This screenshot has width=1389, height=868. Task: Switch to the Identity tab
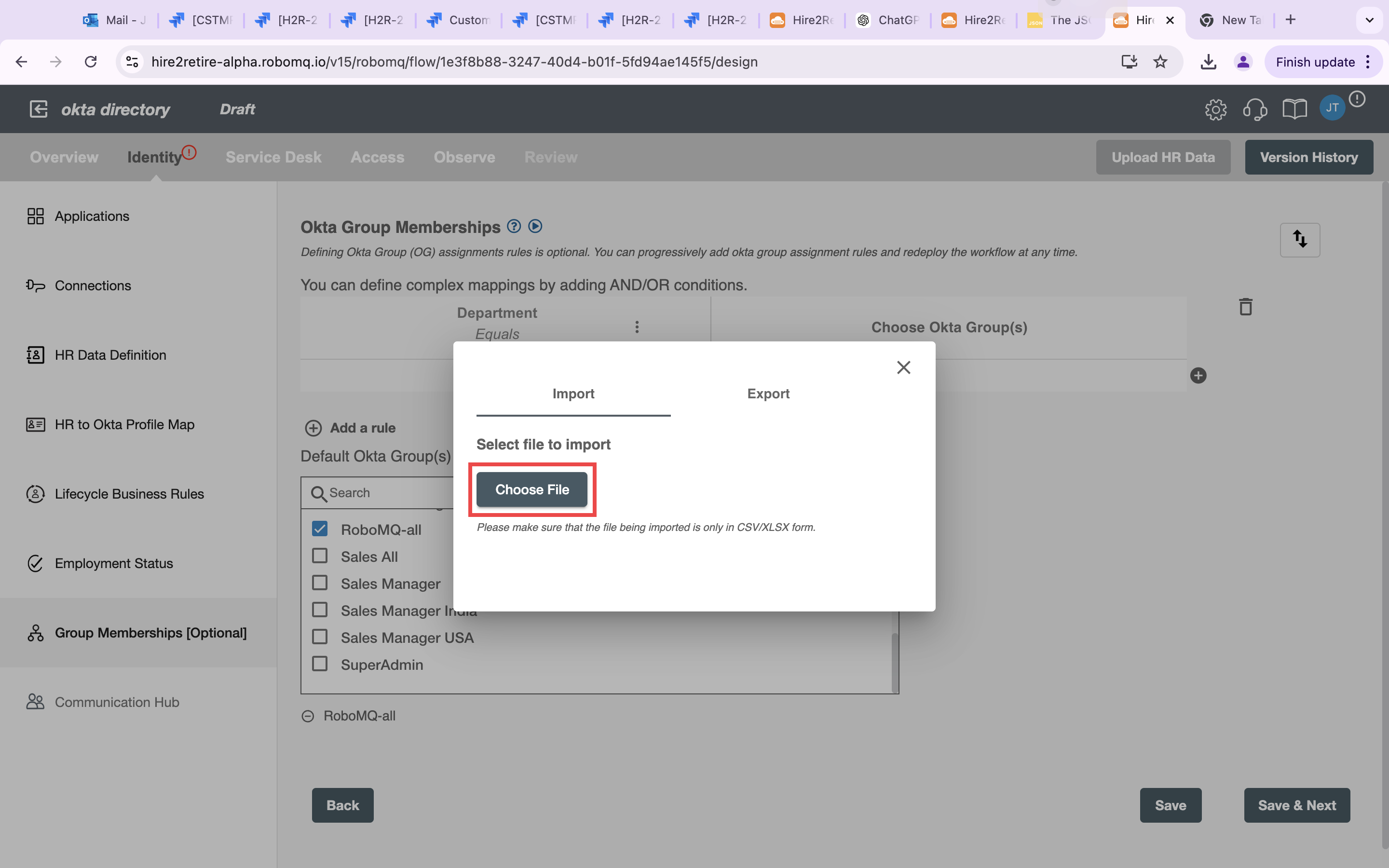pyautogui.click(x=154, y=157)
